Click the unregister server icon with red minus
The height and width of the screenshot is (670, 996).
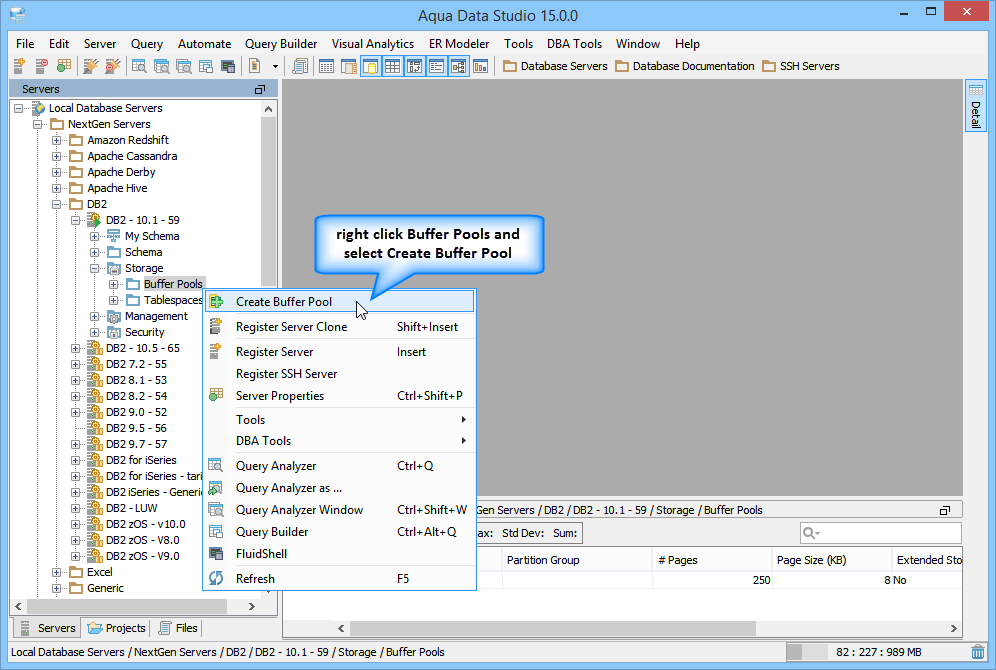coord(41,66)
